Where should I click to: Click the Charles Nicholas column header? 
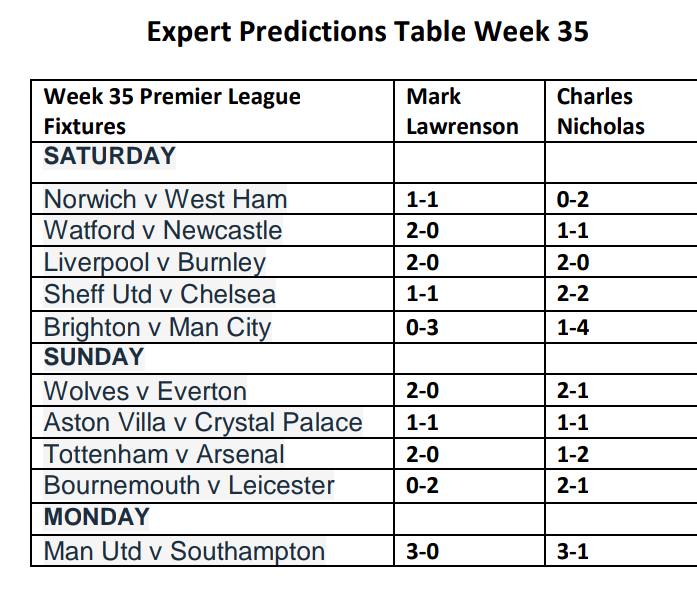click(601, 111)
